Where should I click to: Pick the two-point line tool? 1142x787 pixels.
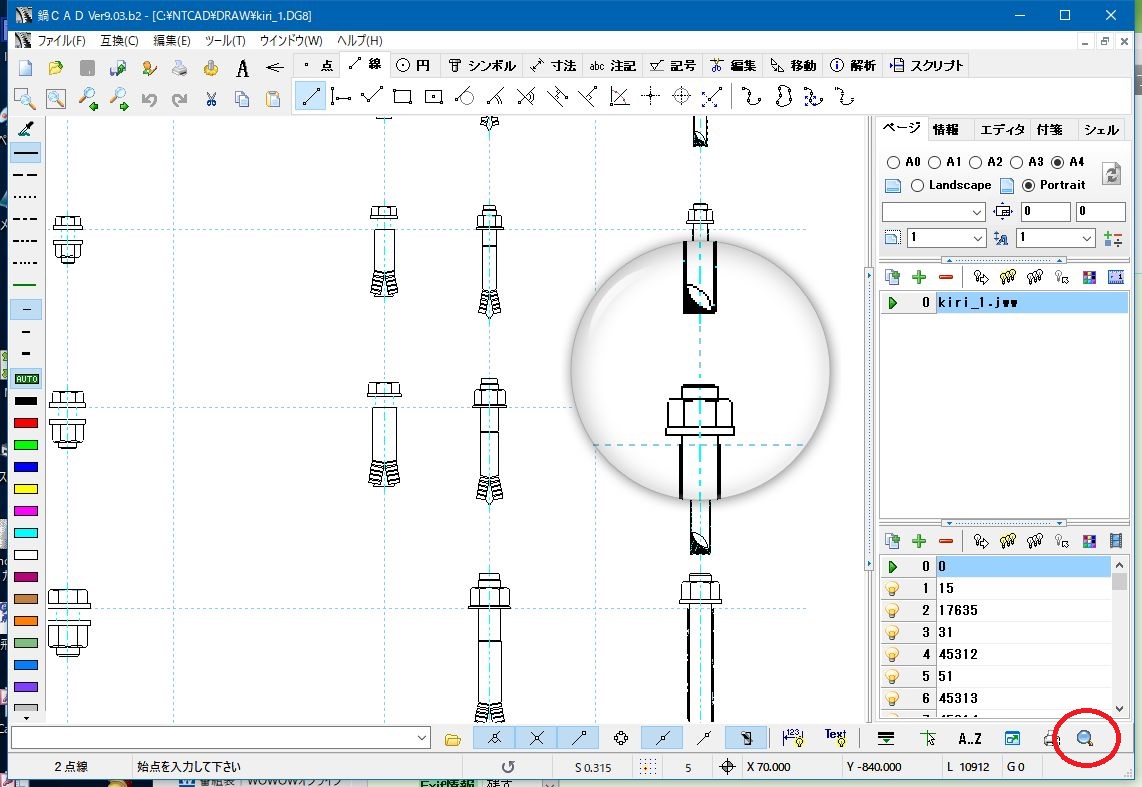point(310,96)
